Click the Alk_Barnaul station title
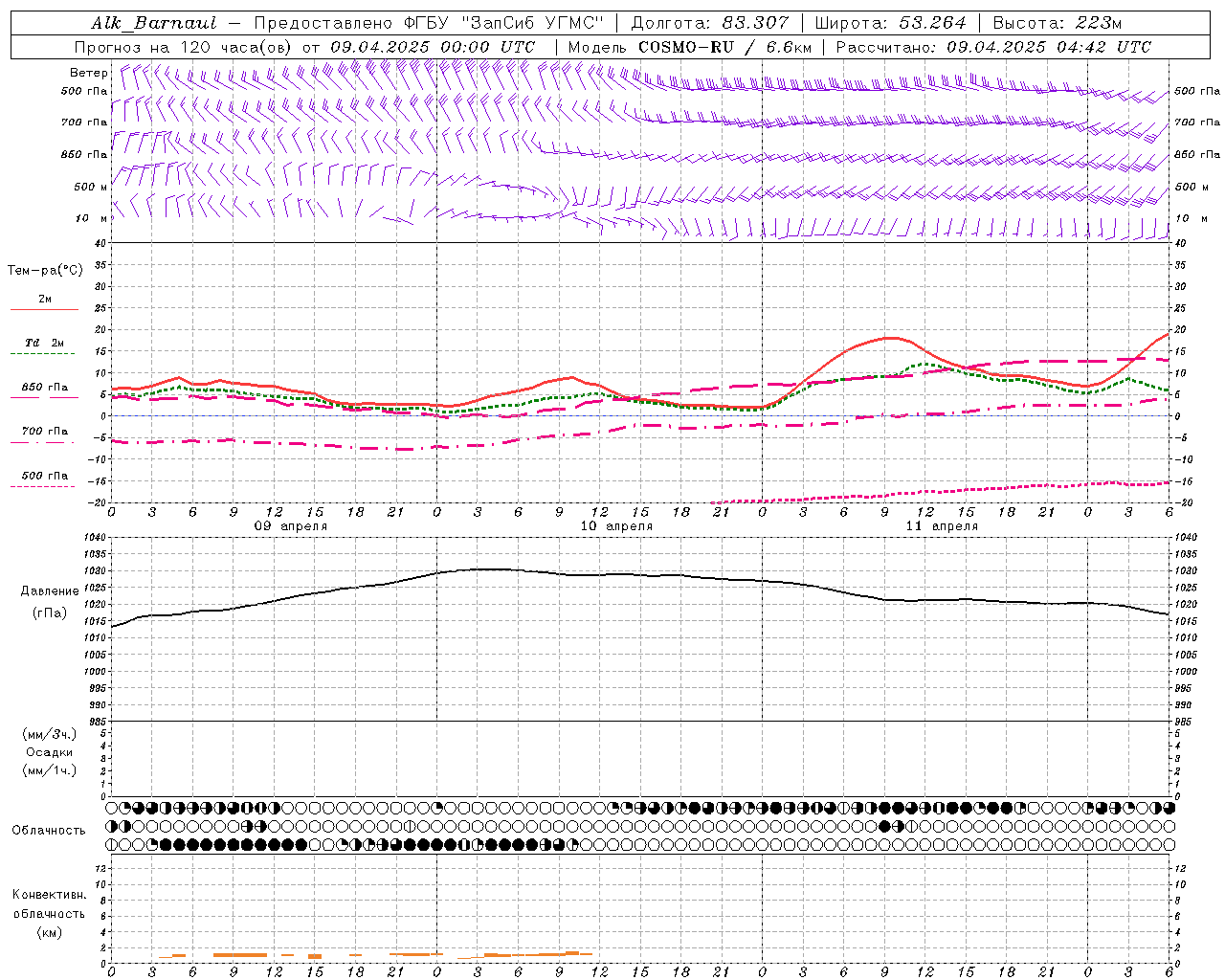The height and width of the screenshot is (980, 1225). pyautogui.click(x=154, y=23)
